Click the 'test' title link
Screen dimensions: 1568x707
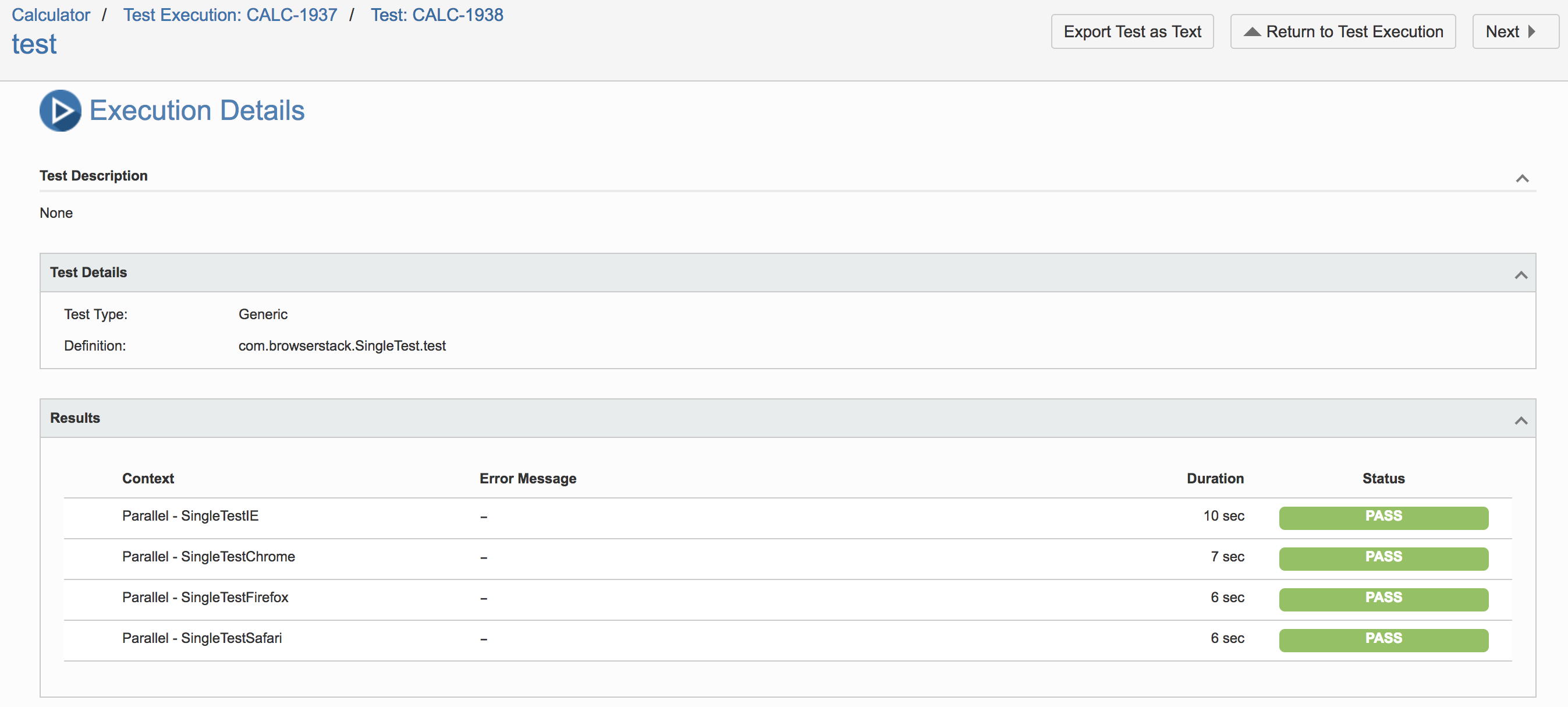pyautogui.click(x=34, y=44)
